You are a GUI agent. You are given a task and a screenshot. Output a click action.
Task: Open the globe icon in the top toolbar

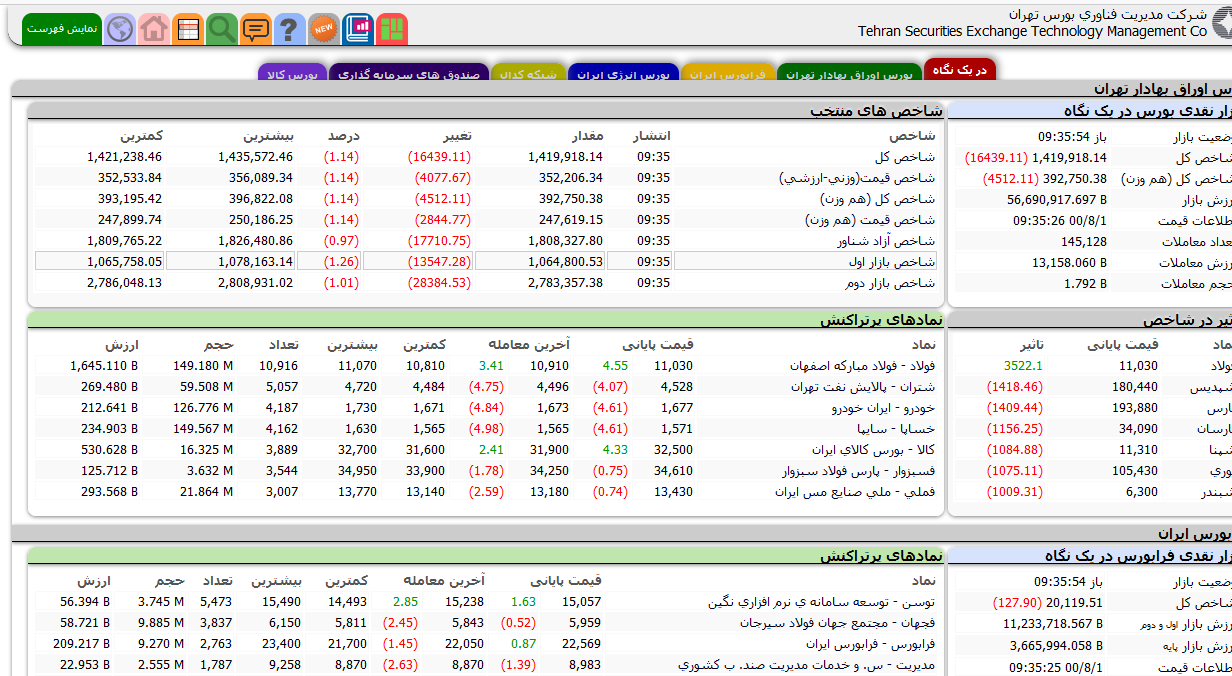click(120, 29)
